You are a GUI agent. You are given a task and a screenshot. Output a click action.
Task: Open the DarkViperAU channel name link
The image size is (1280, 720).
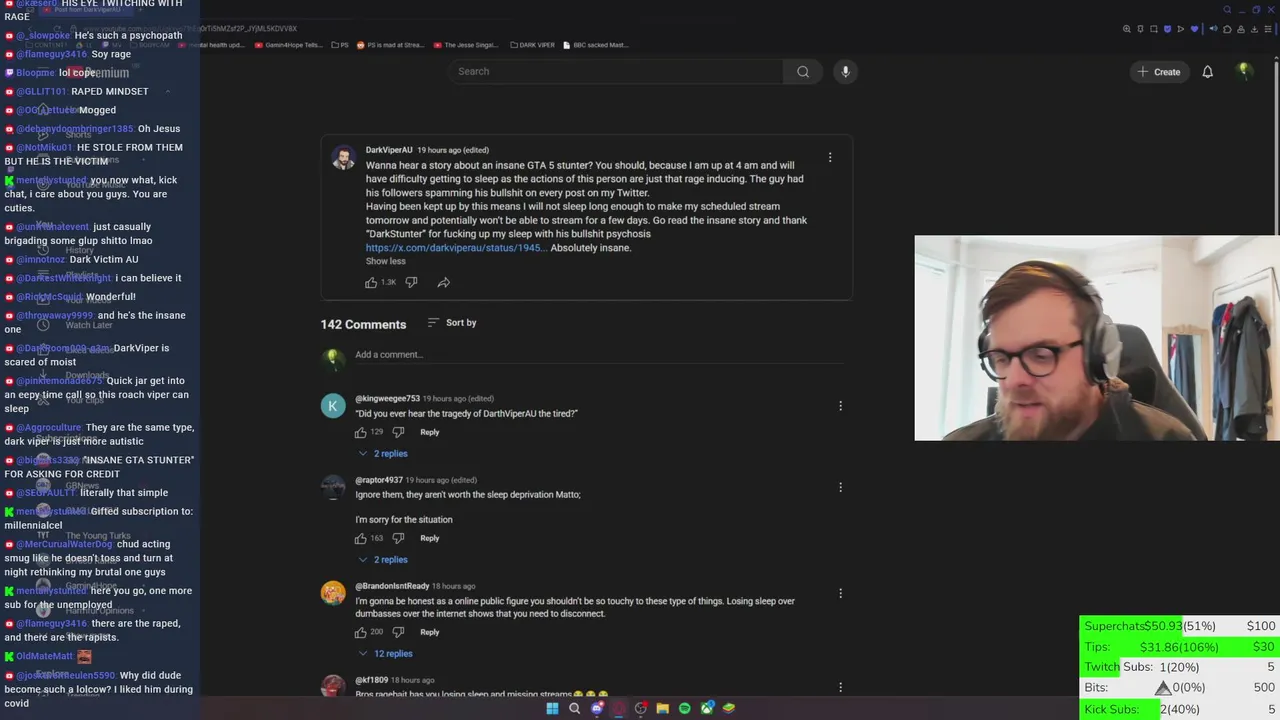click(389, 150)
